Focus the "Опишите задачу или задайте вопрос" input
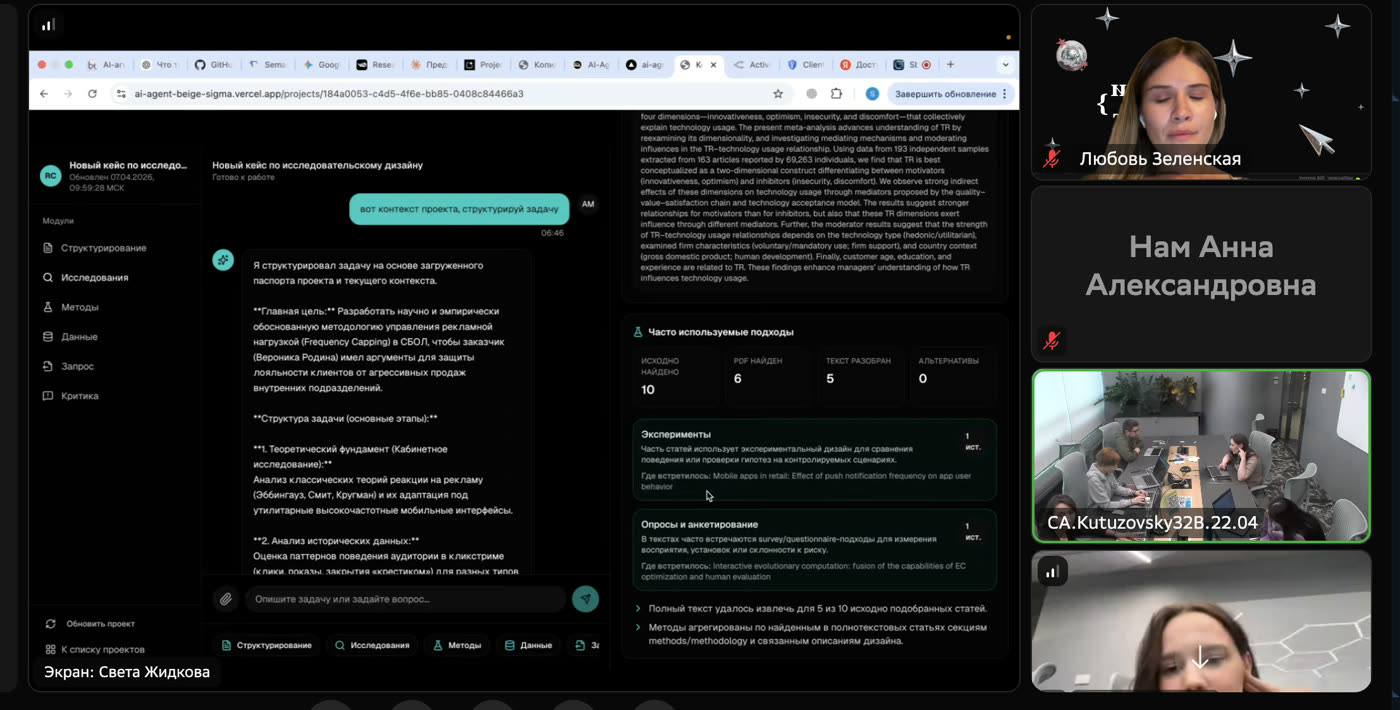1400x710 pixels. [405, 599]
